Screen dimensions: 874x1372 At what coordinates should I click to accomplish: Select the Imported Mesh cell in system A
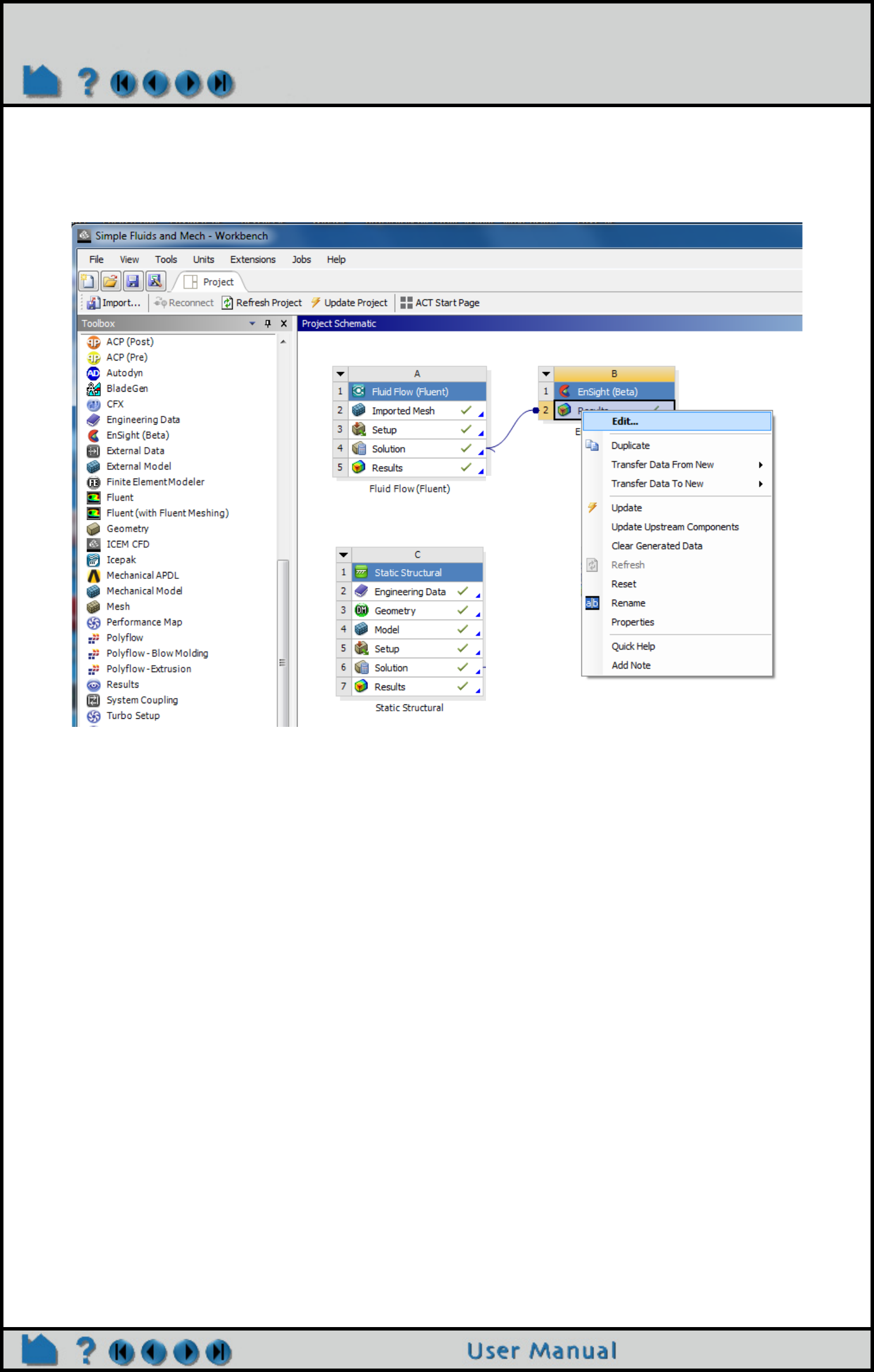coord(417,411)
